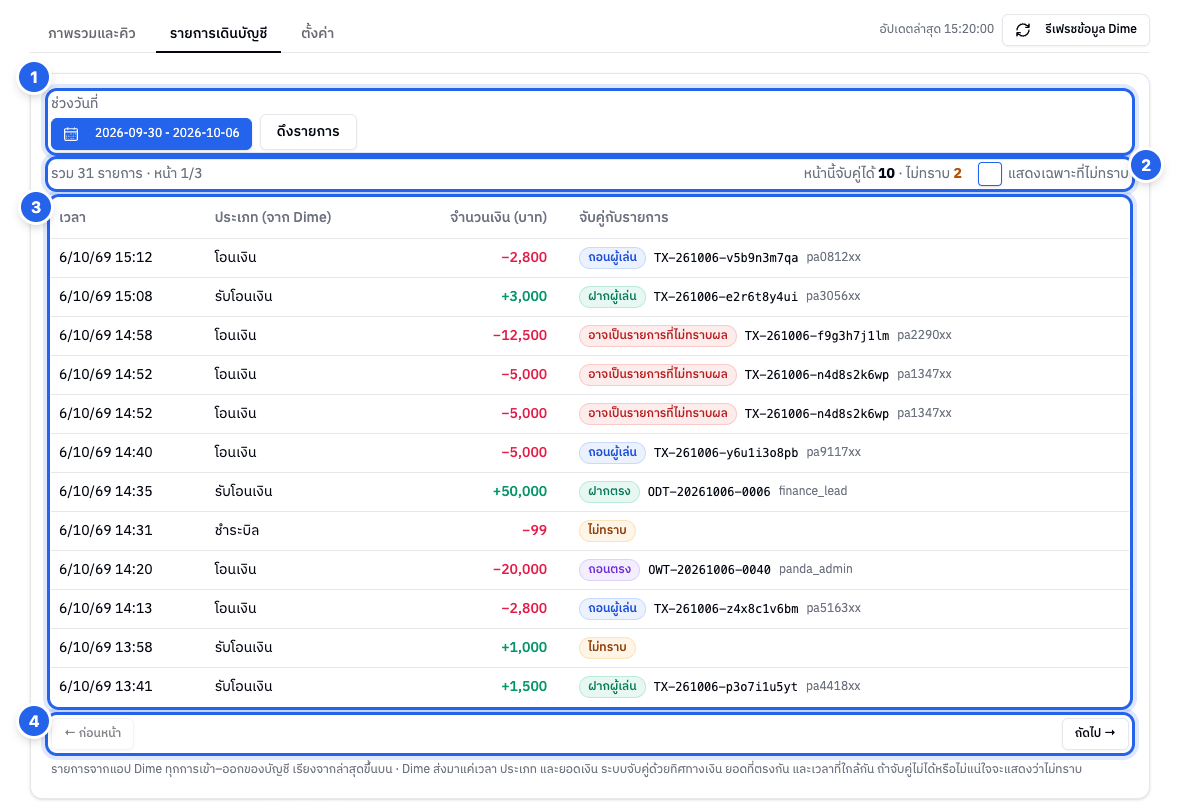Click the เวลา column header
This screenshot has height=812, width=1180.
click(x=72, y=217)
